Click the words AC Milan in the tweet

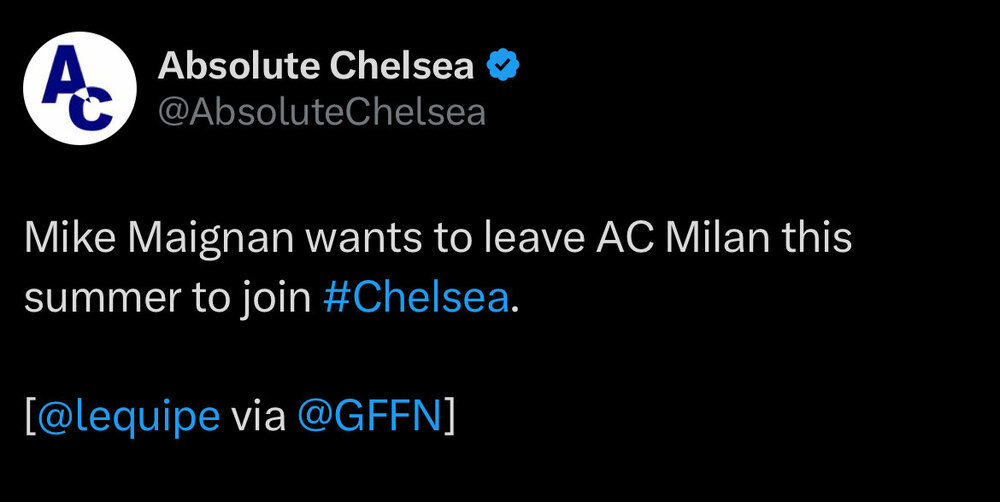683,238
